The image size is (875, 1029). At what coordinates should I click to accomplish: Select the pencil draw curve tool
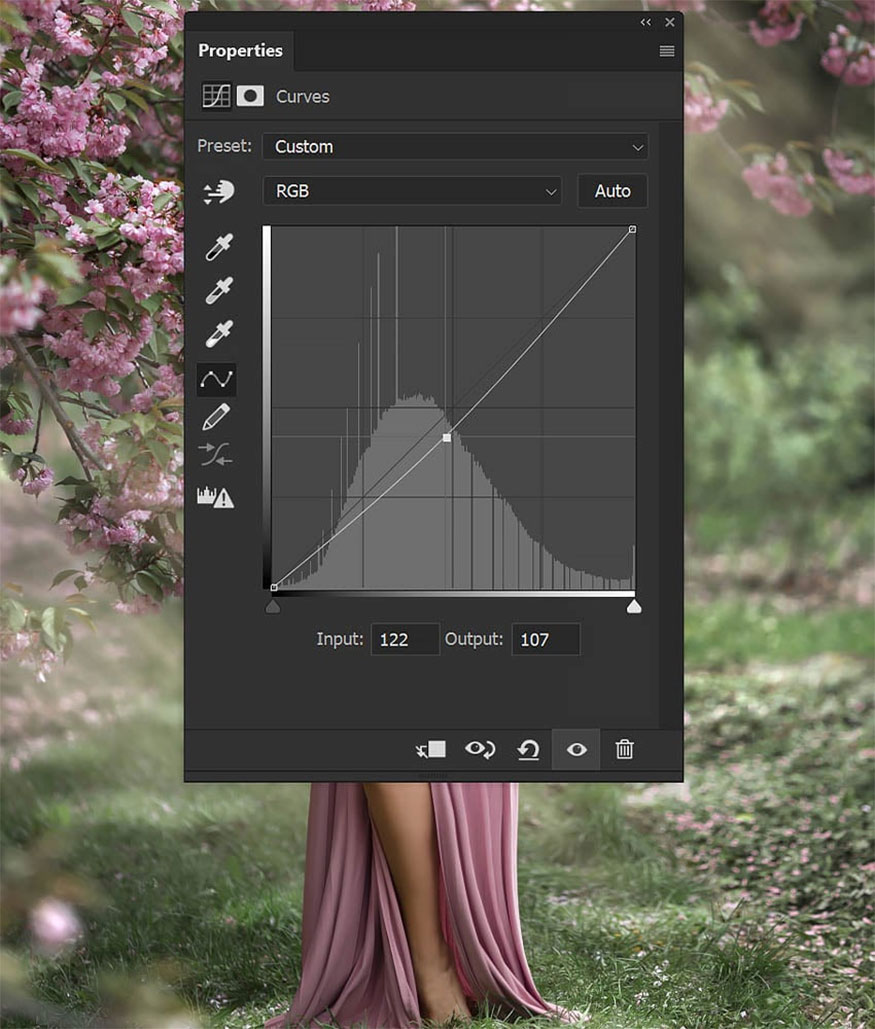click(x=216, y=417)
